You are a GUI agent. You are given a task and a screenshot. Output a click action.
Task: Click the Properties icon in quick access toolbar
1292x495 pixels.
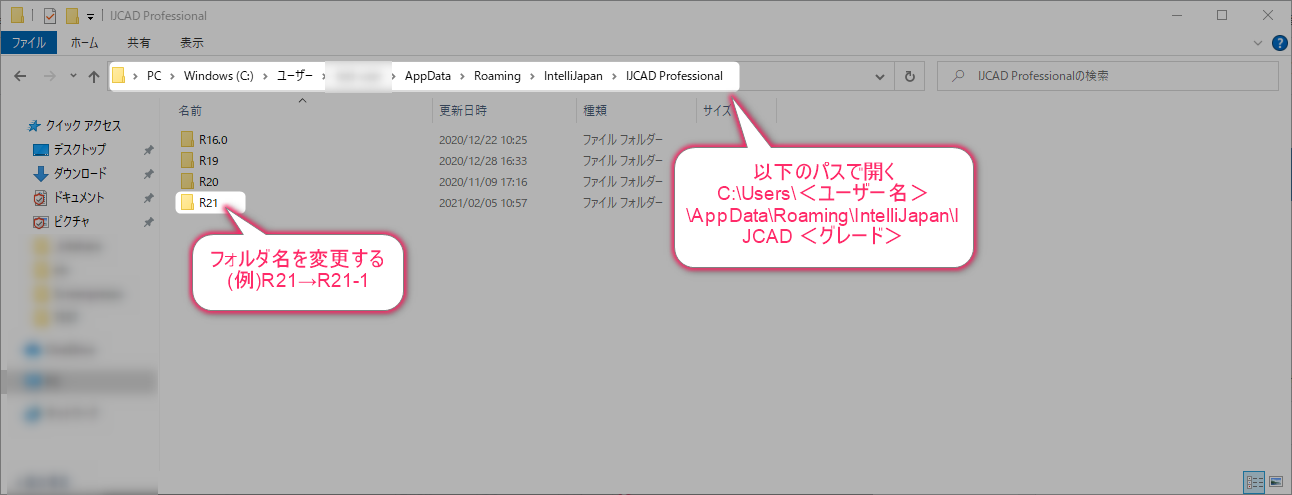[50, 15]
